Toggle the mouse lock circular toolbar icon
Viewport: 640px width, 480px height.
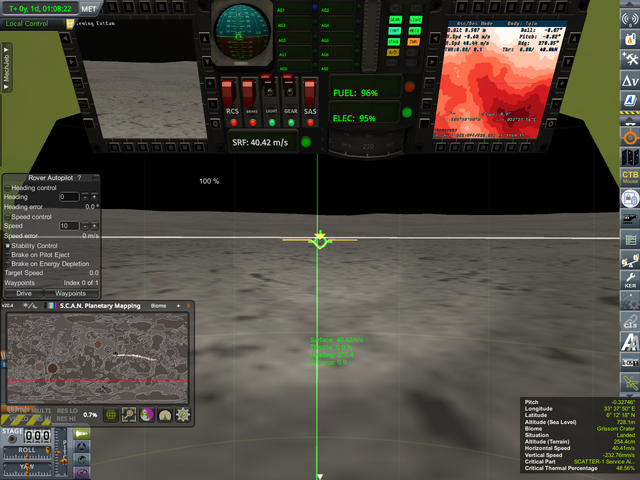(x=630, y=199)
